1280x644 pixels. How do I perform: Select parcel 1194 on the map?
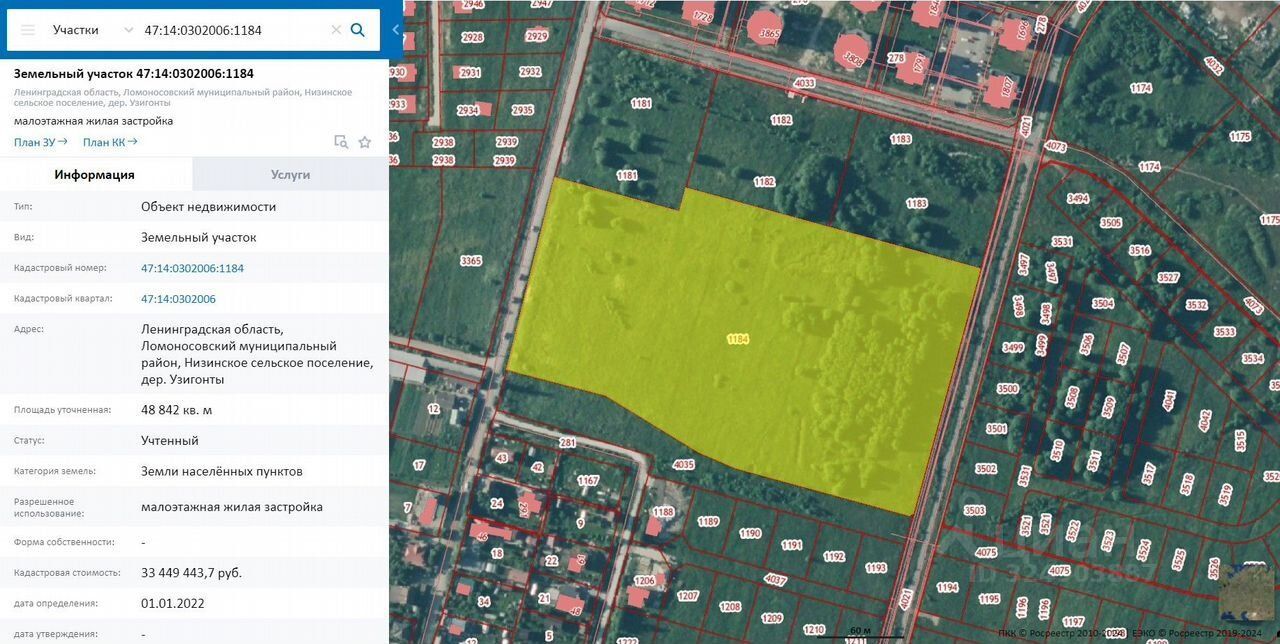[947, 588]
